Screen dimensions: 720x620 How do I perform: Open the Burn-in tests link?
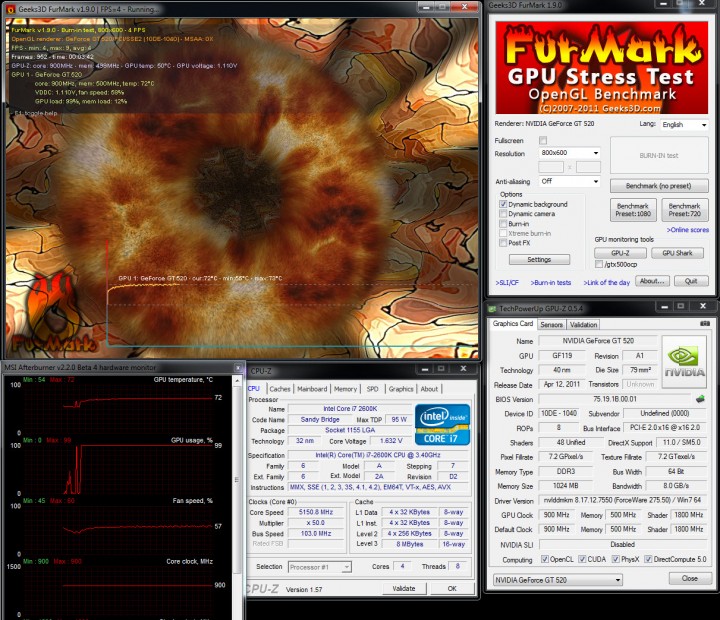pos(551,282)
